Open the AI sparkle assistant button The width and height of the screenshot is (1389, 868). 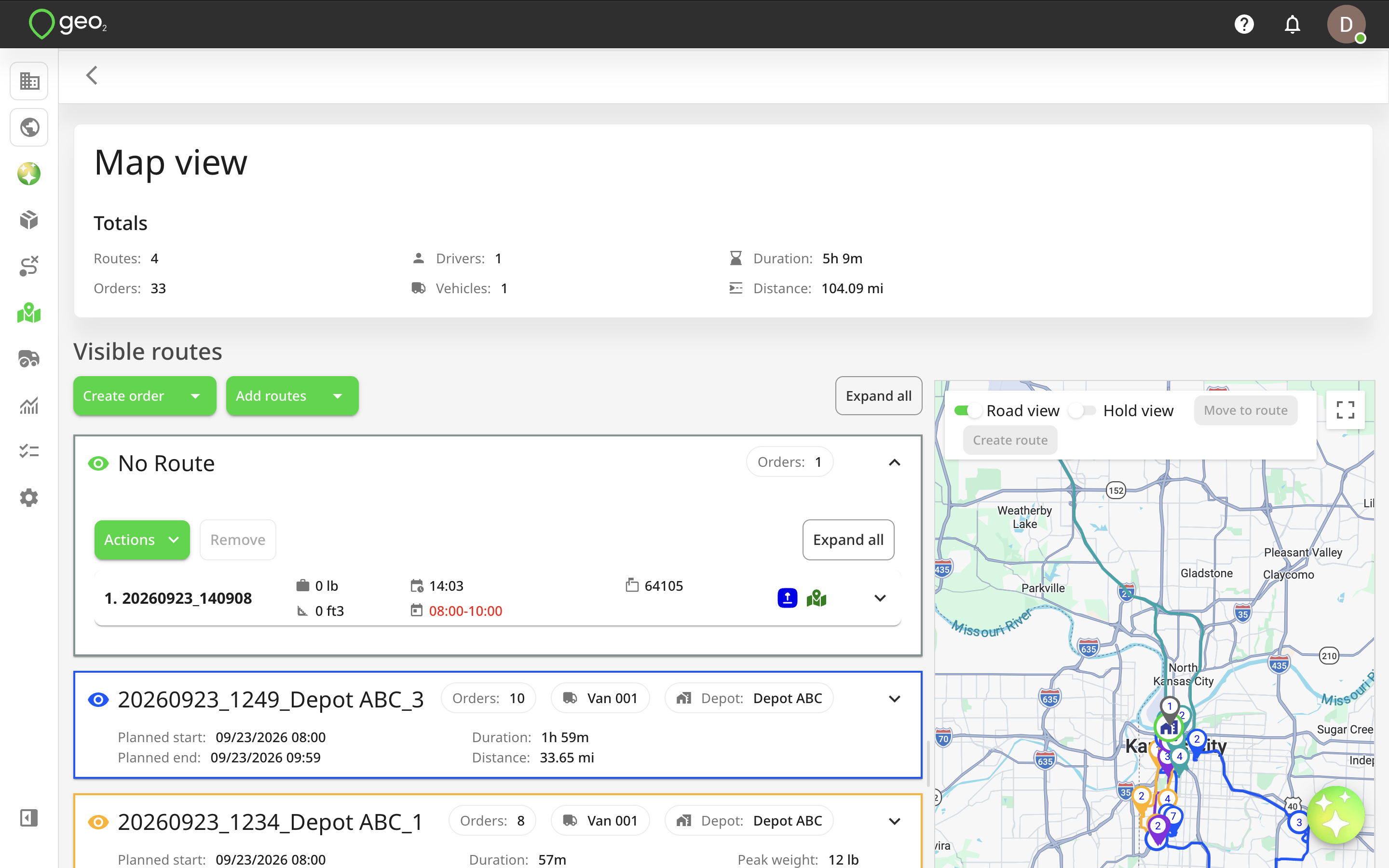(1335, 814)
